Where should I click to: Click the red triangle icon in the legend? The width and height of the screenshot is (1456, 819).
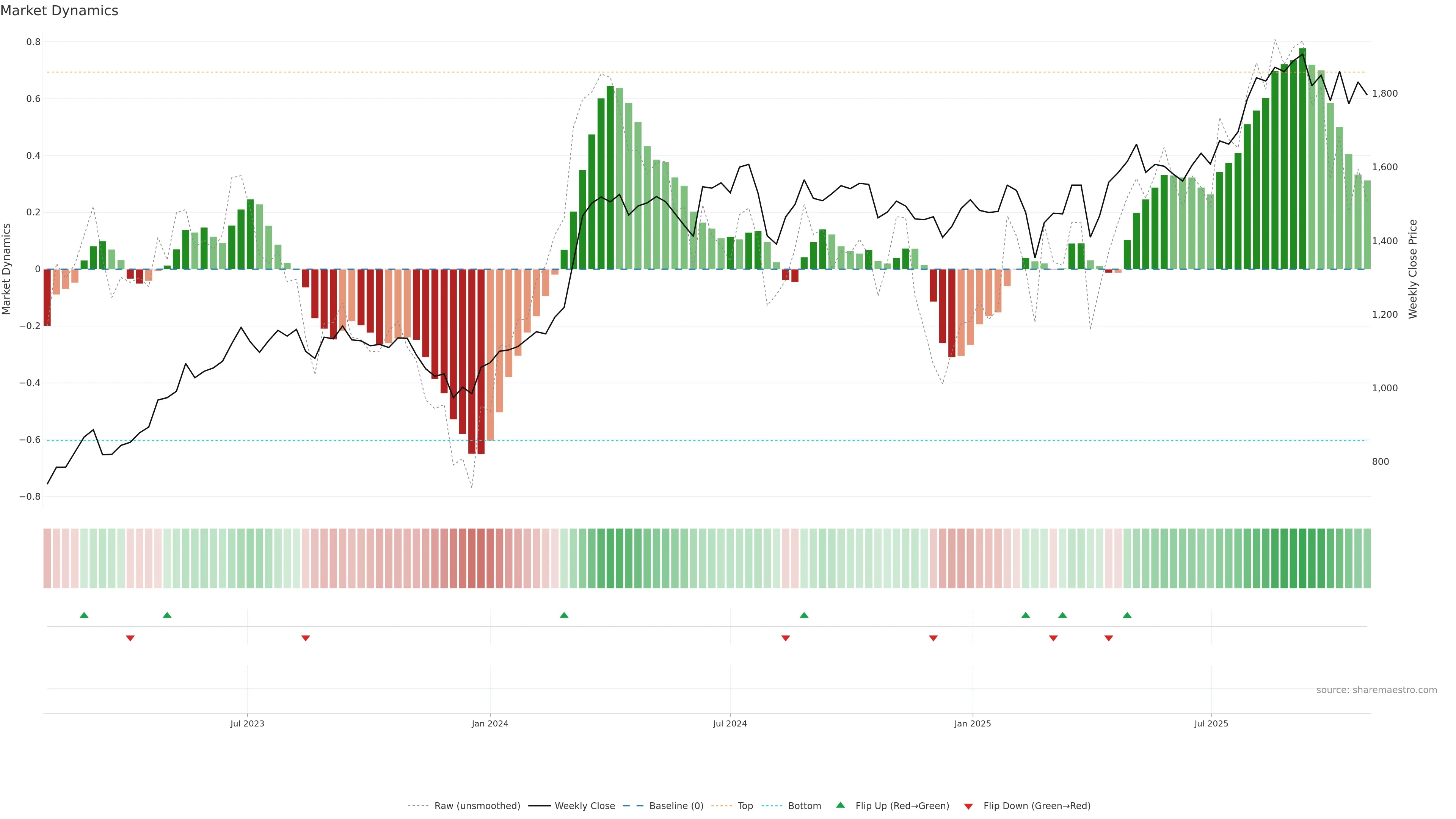968,806
